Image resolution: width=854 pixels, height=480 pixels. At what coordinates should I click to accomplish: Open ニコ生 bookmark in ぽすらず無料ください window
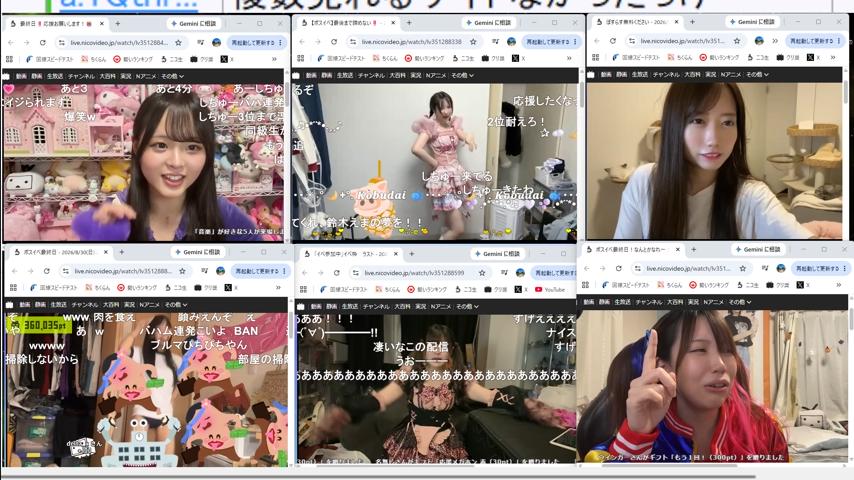coord(758,57)
